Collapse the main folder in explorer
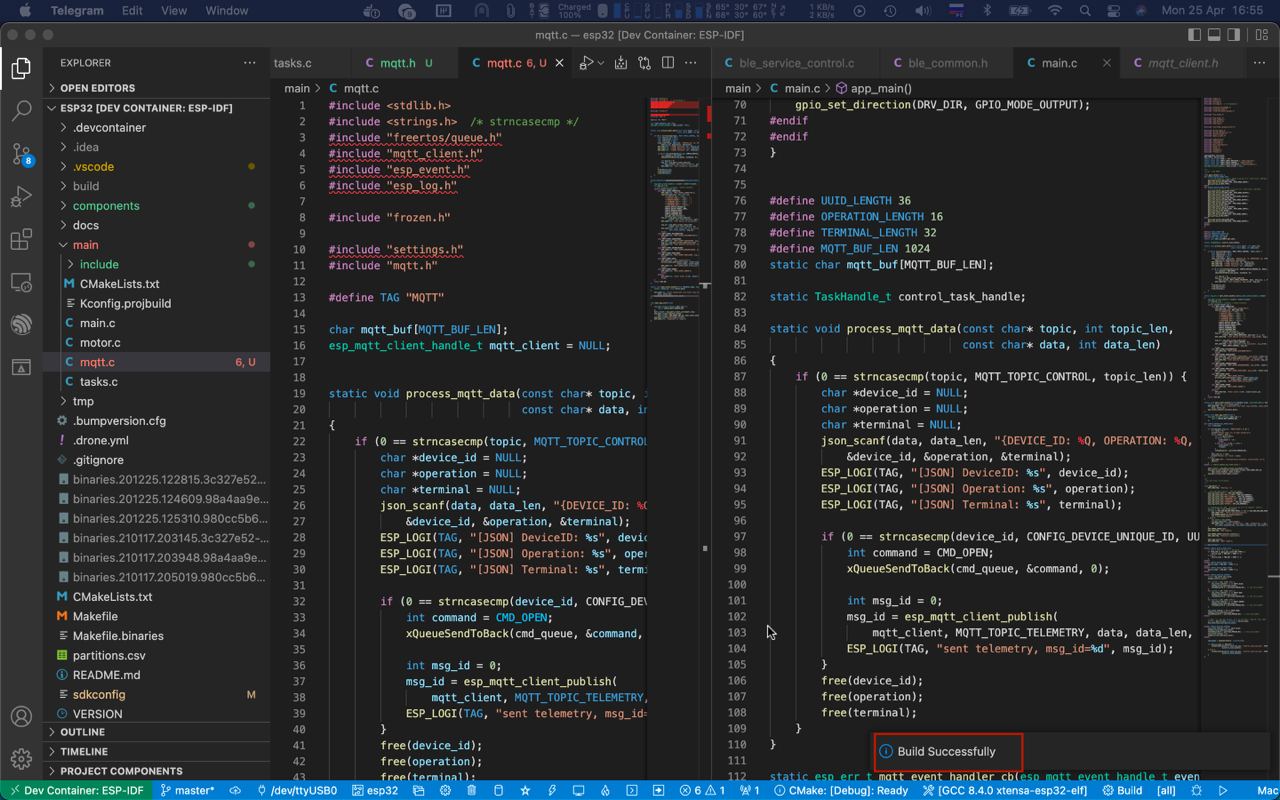Viewport: 1280px width, 800px height. (85, 245)
